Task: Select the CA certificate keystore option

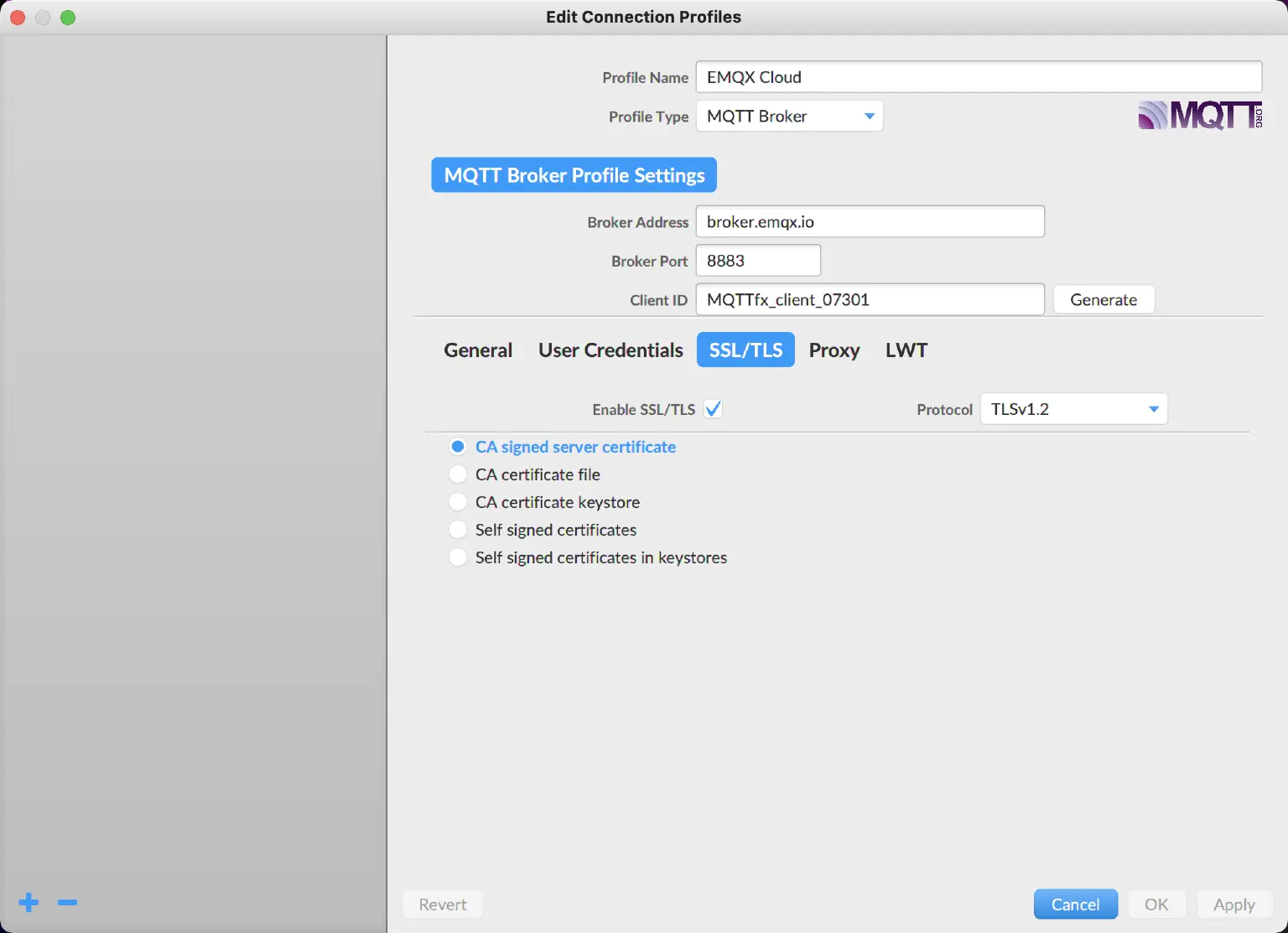Action: coord(458,501)
